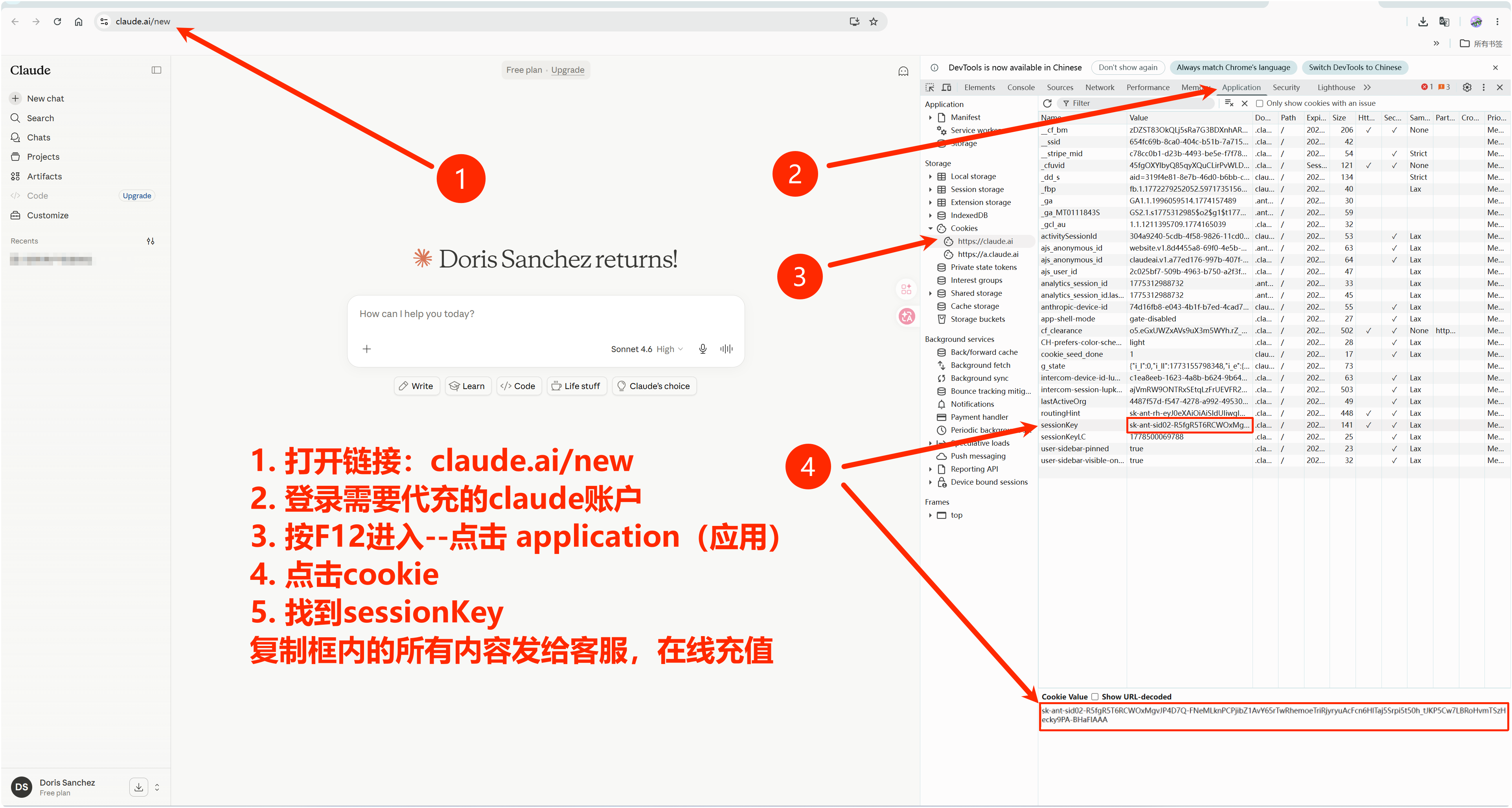This screenshot has height=808, width=1512.
Task: Toggle the DevTools device toolbar icon
Action: (x=947, y=87)
